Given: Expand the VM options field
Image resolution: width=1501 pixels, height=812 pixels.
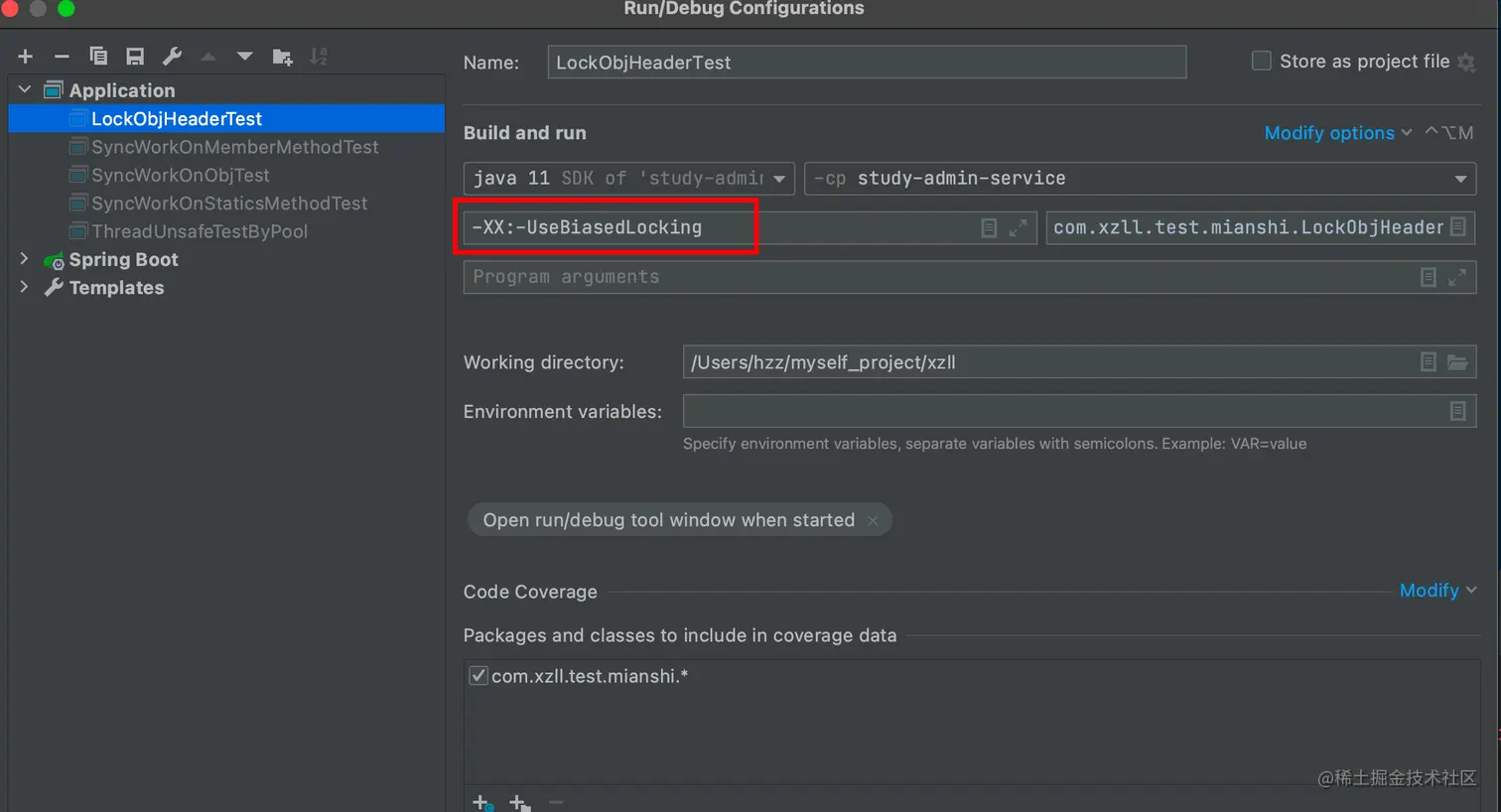Looking at the screenshot, I should click(x=1019, y=227).
